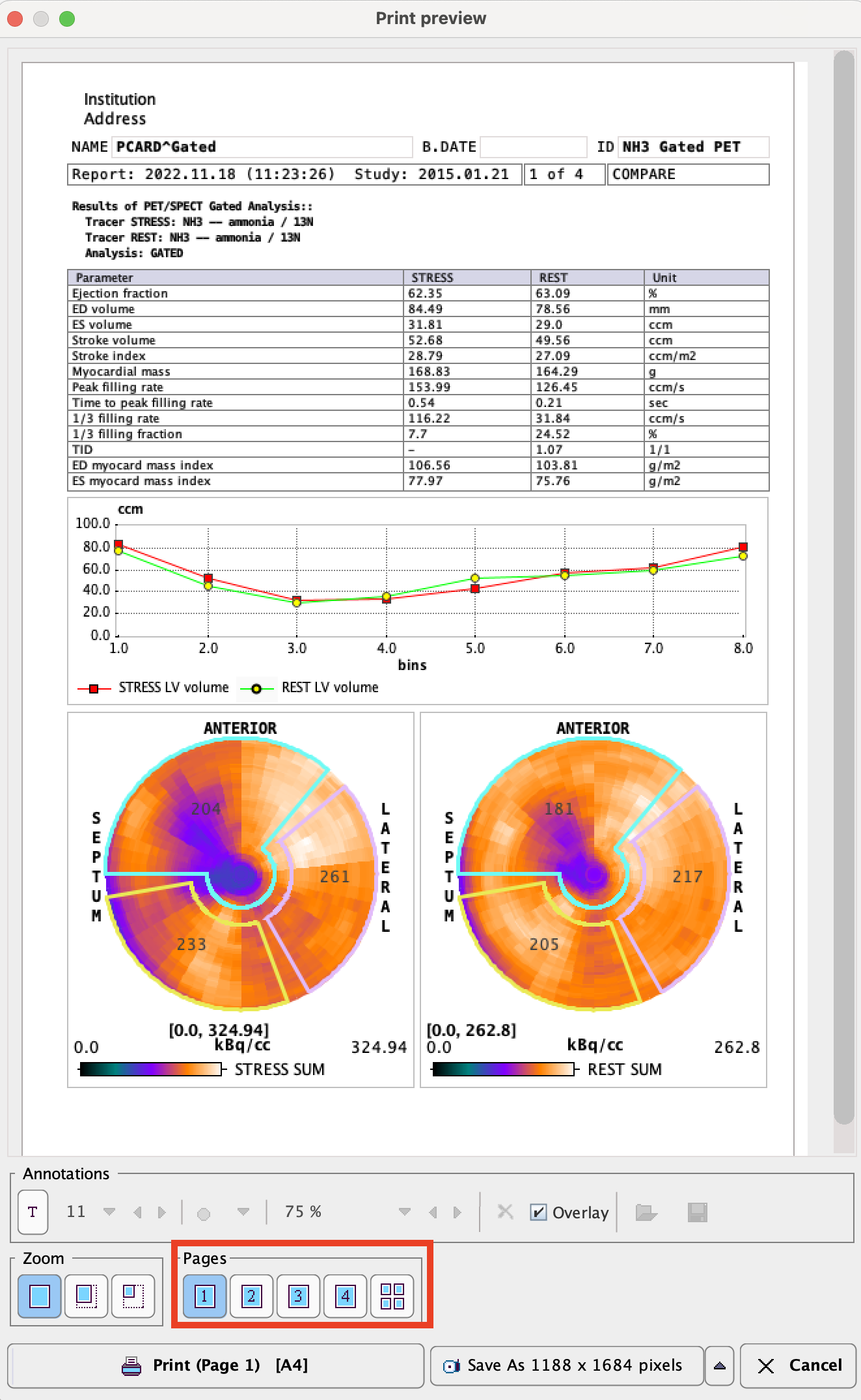
Task: Switch to page 4 of the report
Action: (x=345, y=1296)
